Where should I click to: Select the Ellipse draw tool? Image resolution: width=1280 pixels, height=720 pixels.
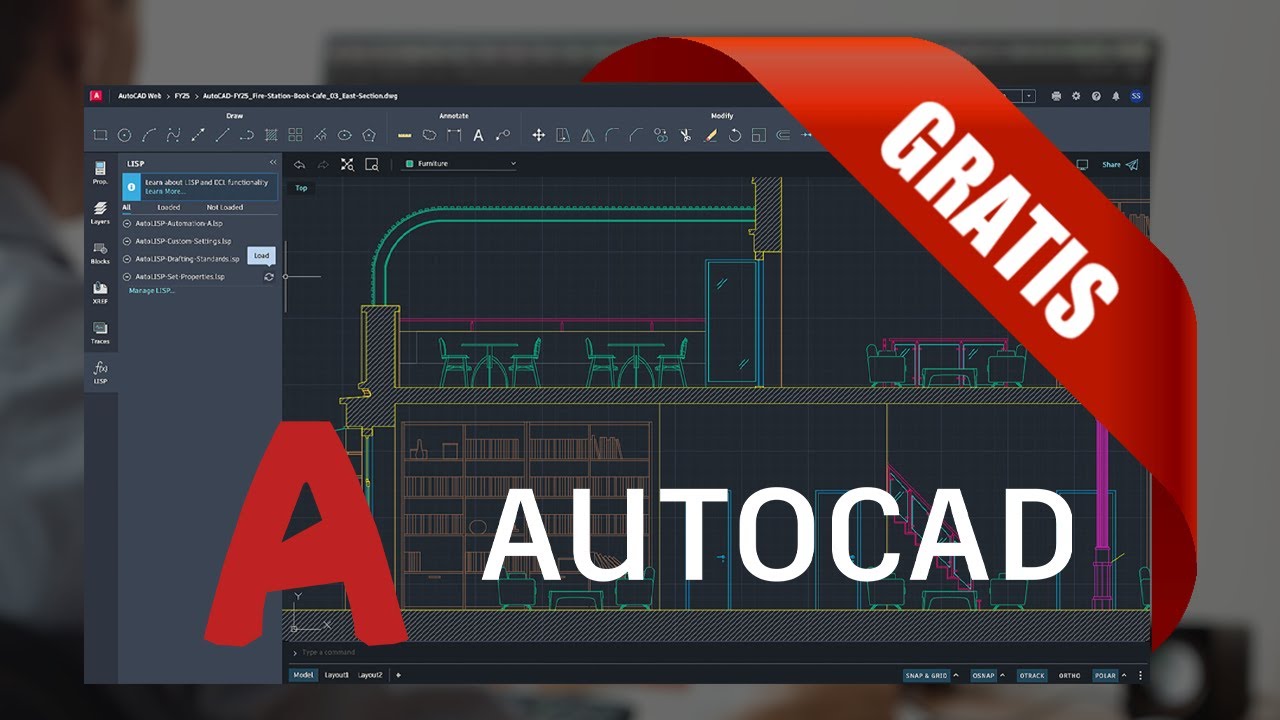(x=344, y=135)
